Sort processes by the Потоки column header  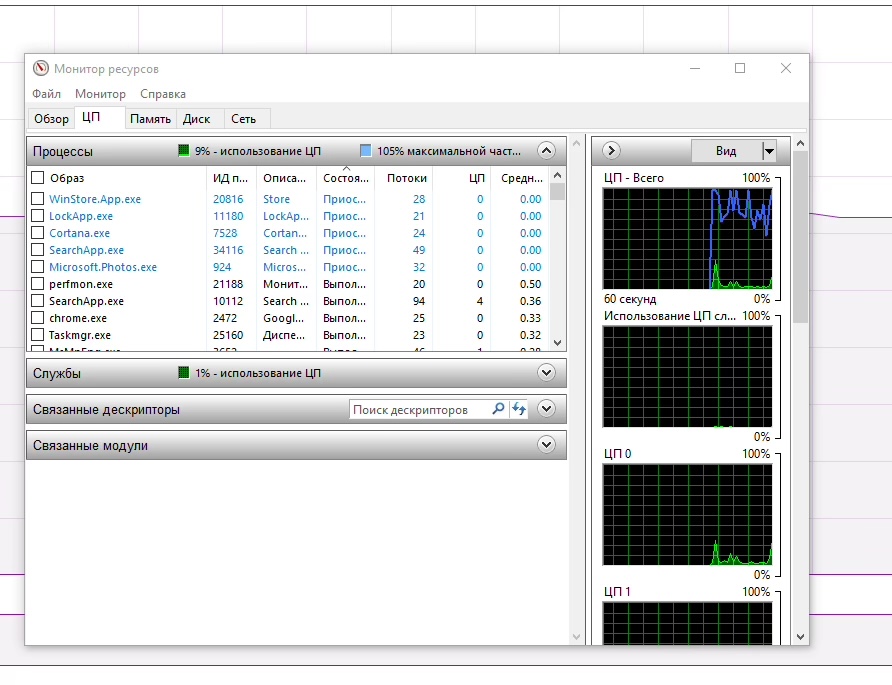coord(406,178)
